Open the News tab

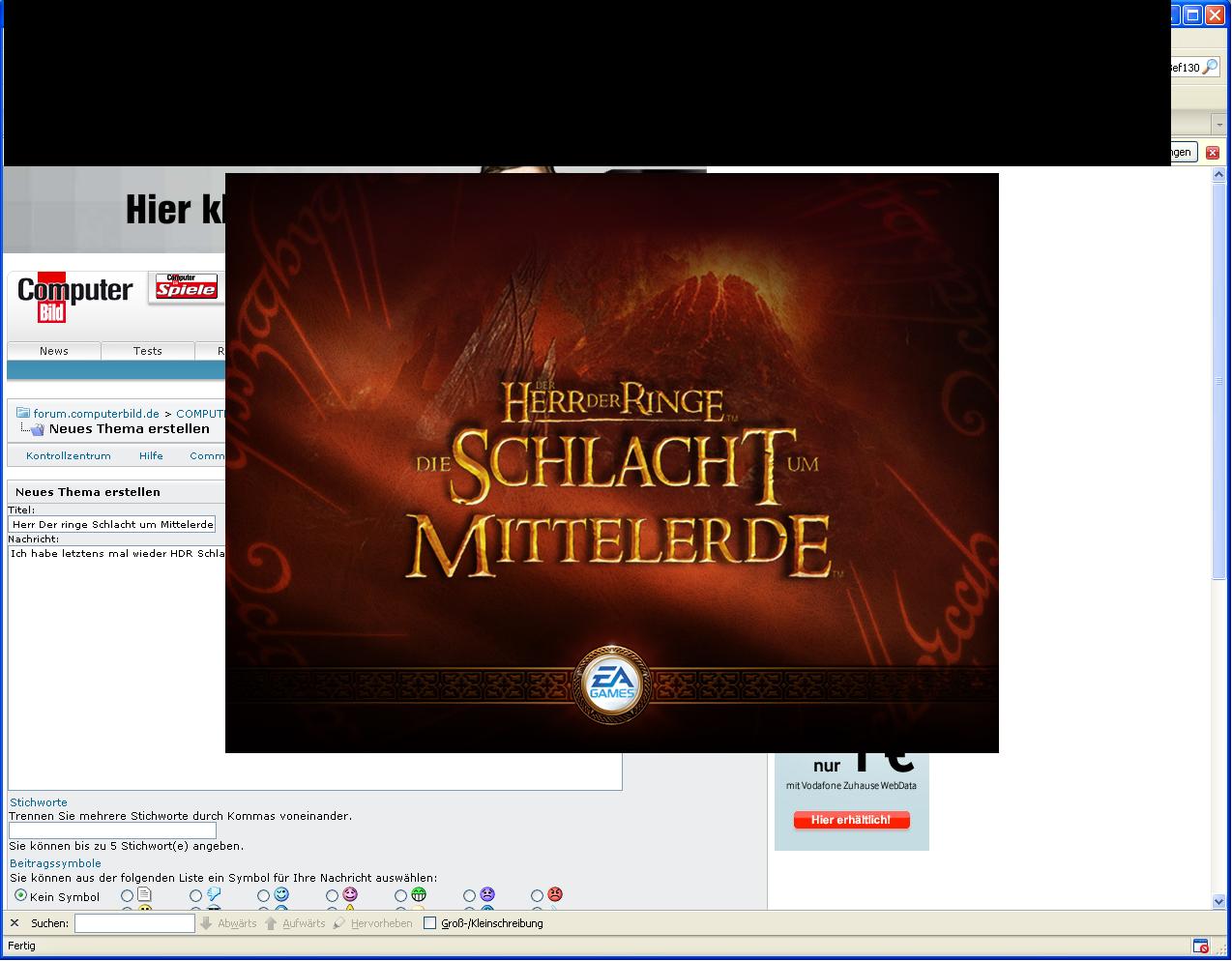click(x=54, y=351)
